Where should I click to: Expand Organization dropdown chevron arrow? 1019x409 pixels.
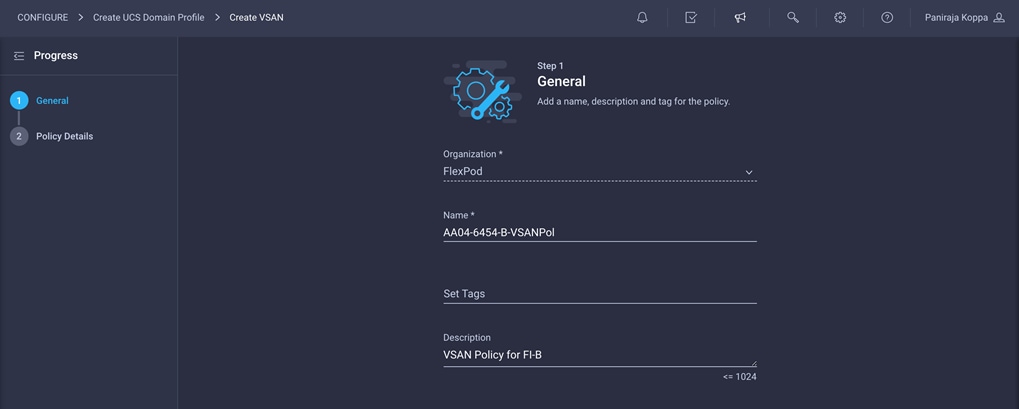pos(749,172)
